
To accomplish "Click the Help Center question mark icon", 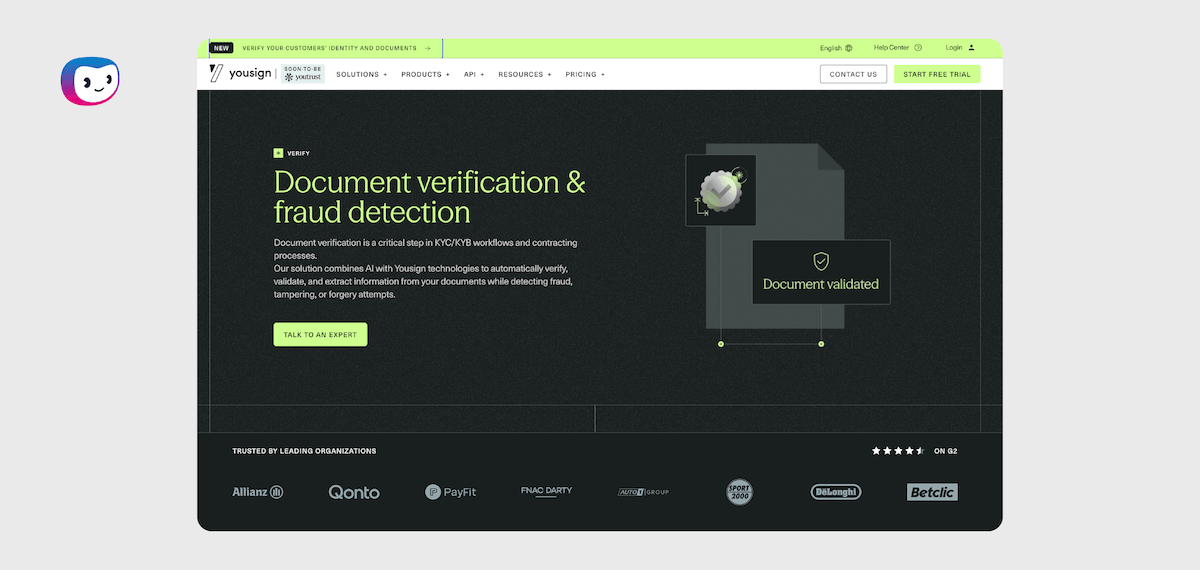I will tap(918, 48).
